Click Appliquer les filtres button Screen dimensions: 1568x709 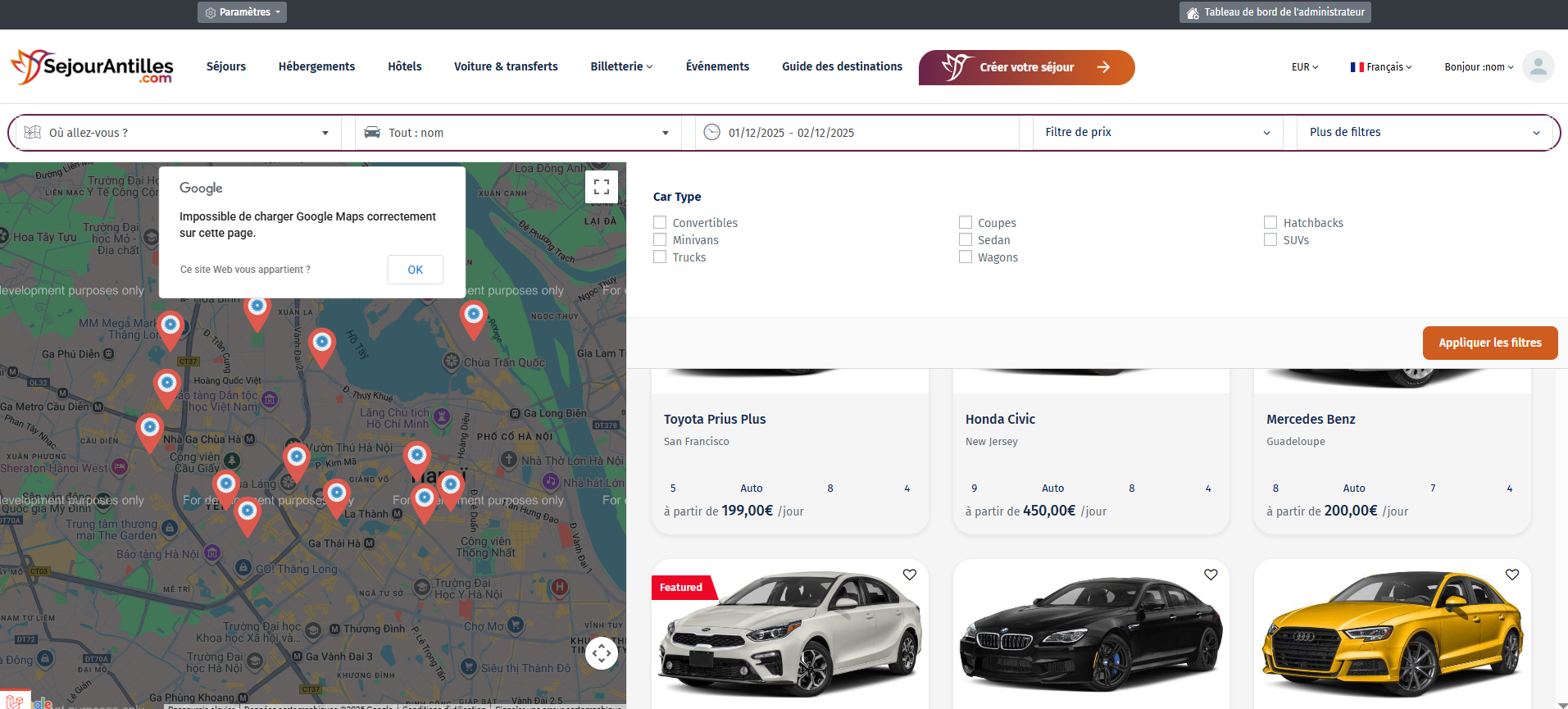(x=1489, y=343)
